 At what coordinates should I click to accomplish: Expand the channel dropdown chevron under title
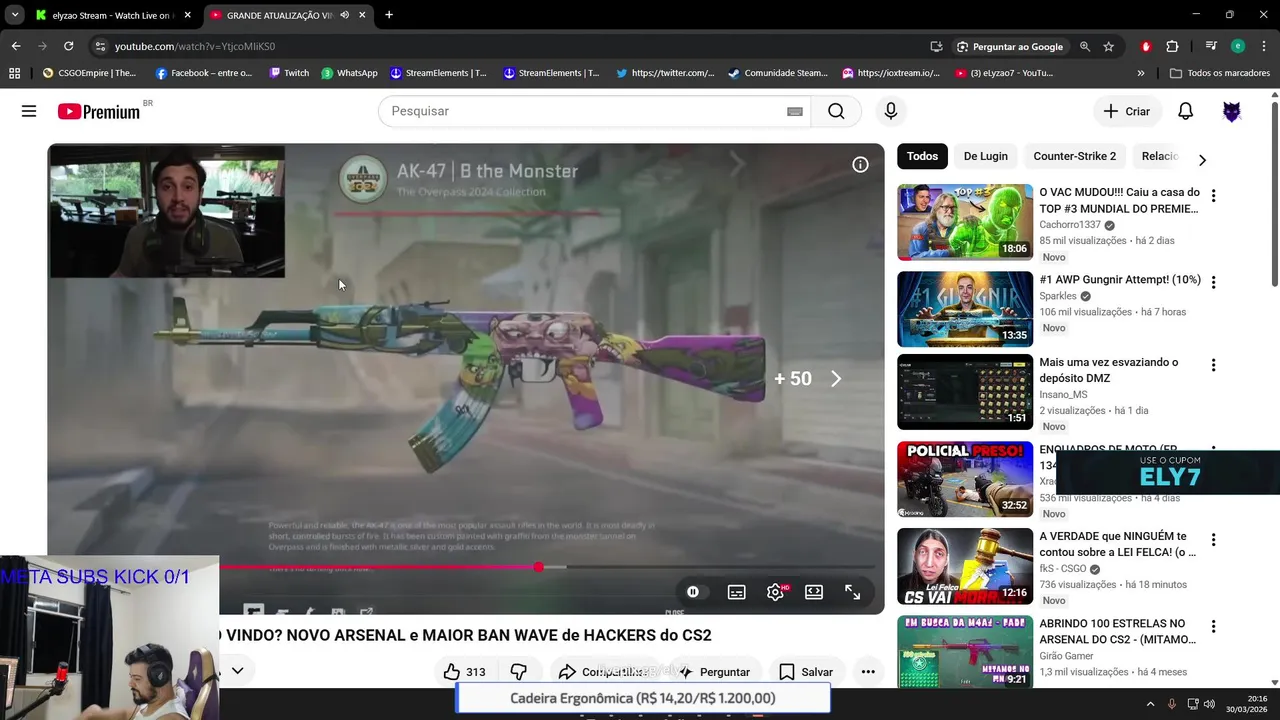(x=237, y=671)
